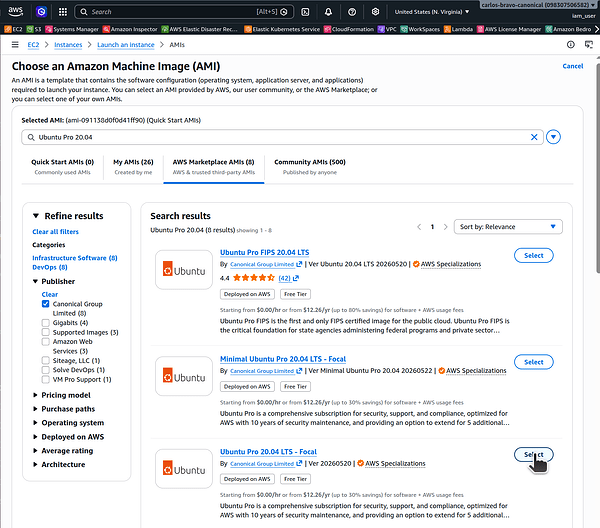
Task: Select Ubuntu Pro 20.04 LTS - Focal
Action: click(533, 455)
